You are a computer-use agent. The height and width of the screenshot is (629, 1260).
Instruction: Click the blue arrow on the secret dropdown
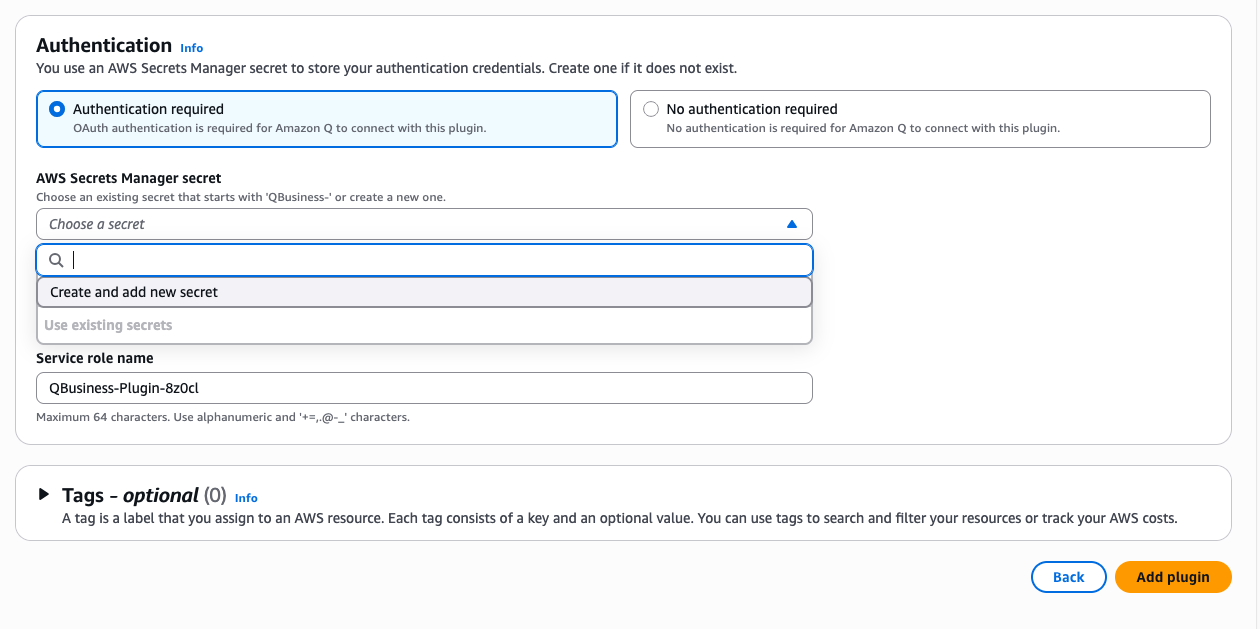[x=792, y=224]
